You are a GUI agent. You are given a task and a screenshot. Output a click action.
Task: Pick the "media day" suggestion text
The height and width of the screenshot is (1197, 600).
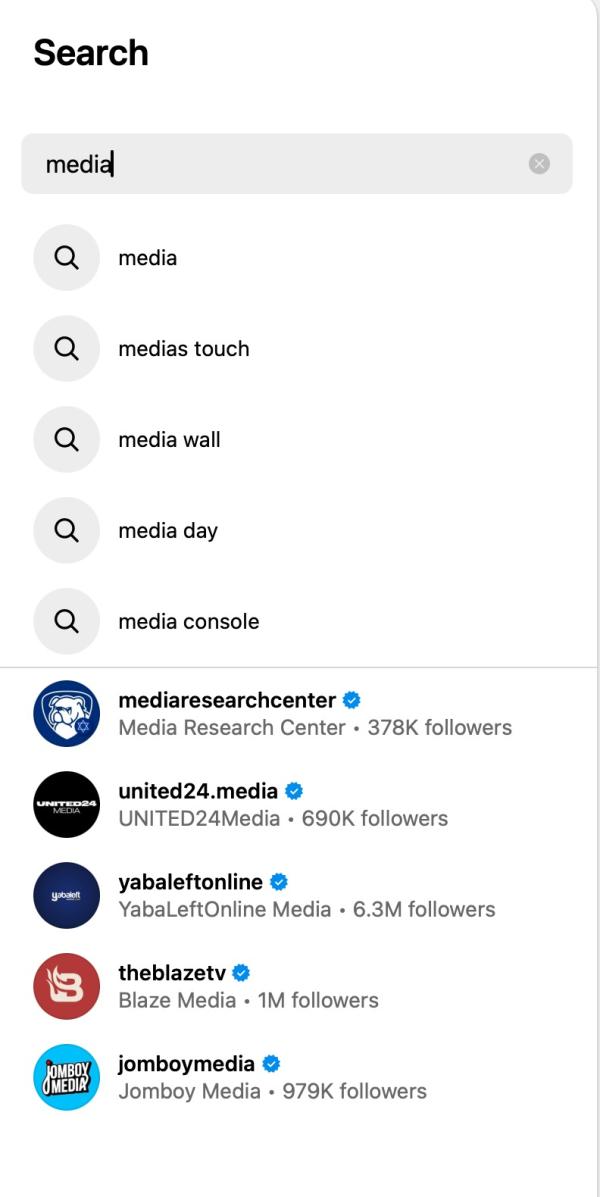click(168, 531)
